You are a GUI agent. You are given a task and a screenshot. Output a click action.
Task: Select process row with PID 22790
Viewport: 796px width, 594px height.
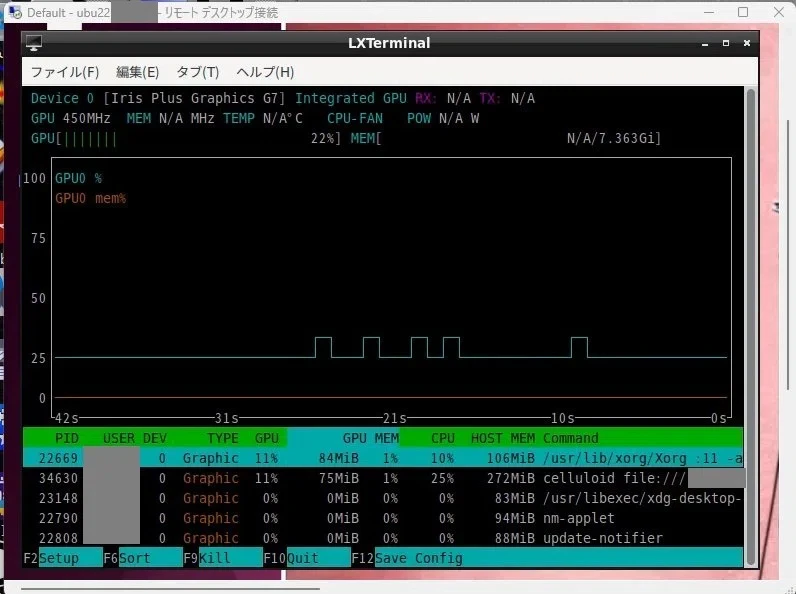pyautogui.click(x=383, y=518)
